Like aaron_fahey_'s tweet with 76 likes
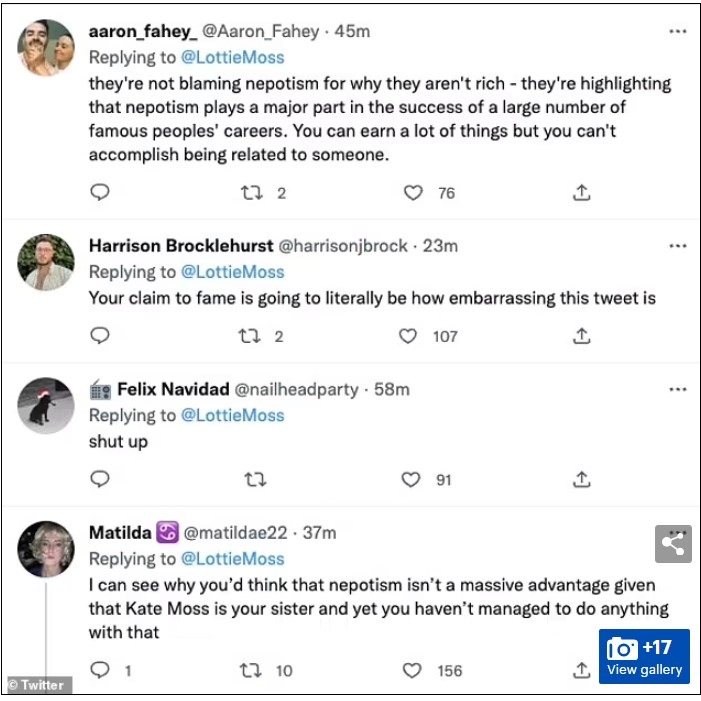701x701 pixels. point(413,193)
